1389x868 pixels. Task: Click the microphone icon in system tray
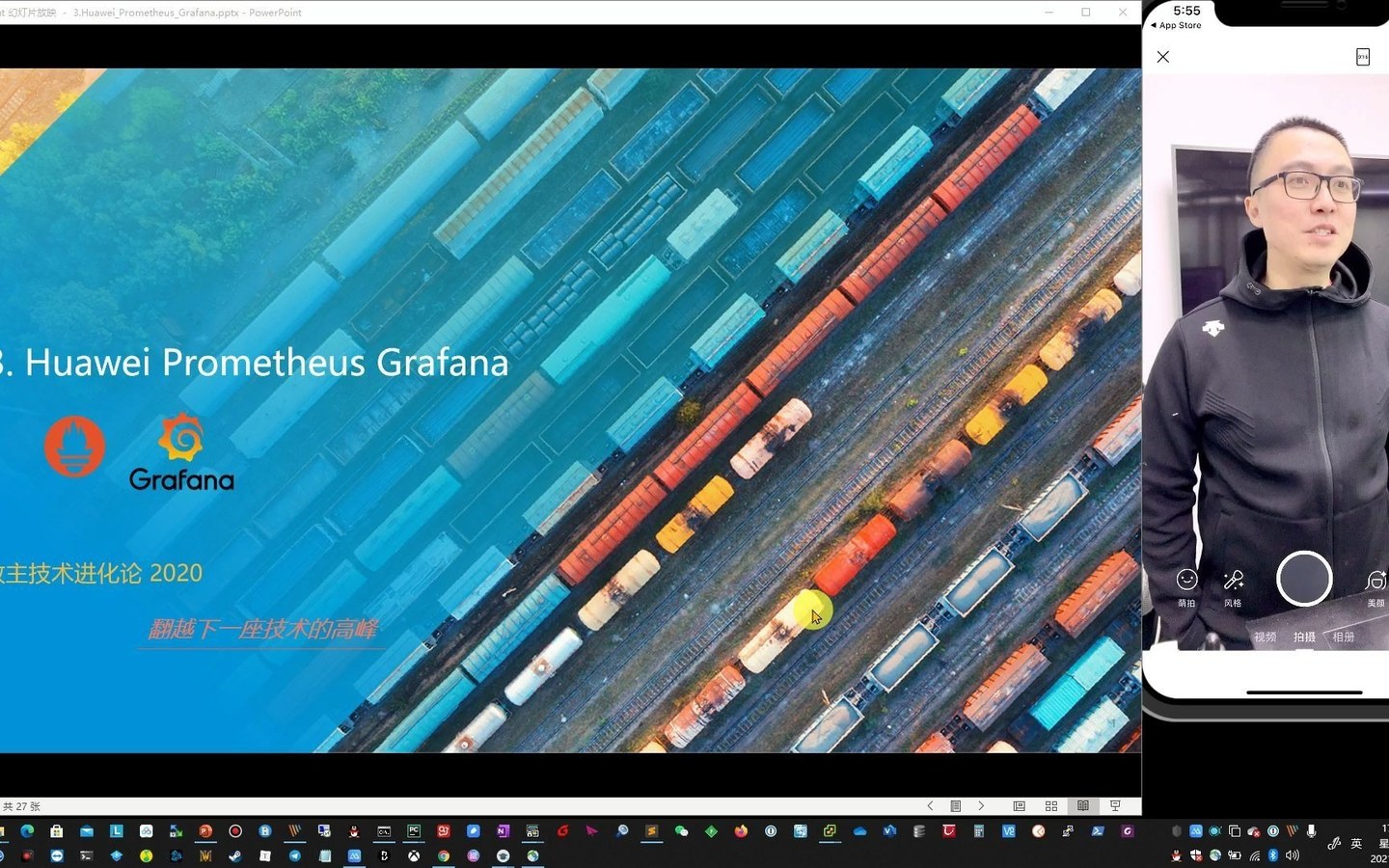[x=1311, y=830]
